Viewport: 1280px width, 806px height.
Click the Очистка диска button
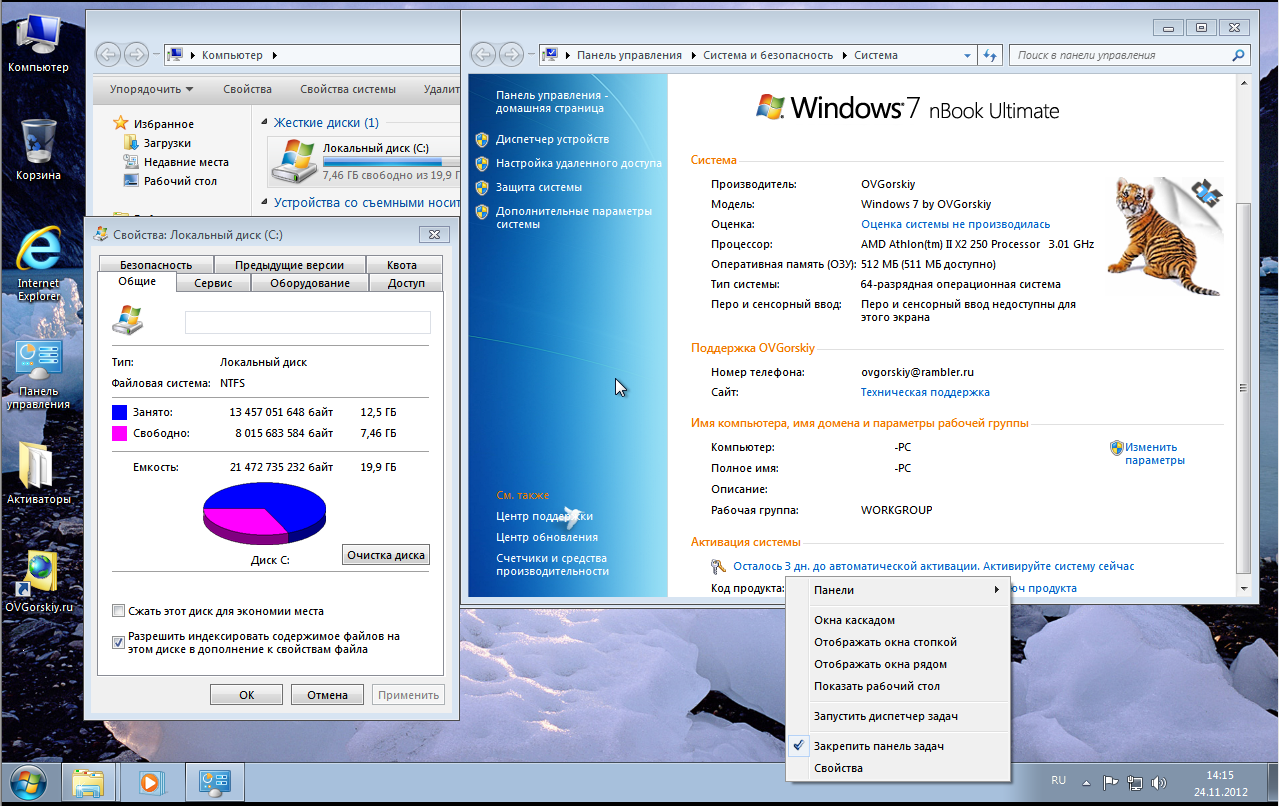click(386, 555)
